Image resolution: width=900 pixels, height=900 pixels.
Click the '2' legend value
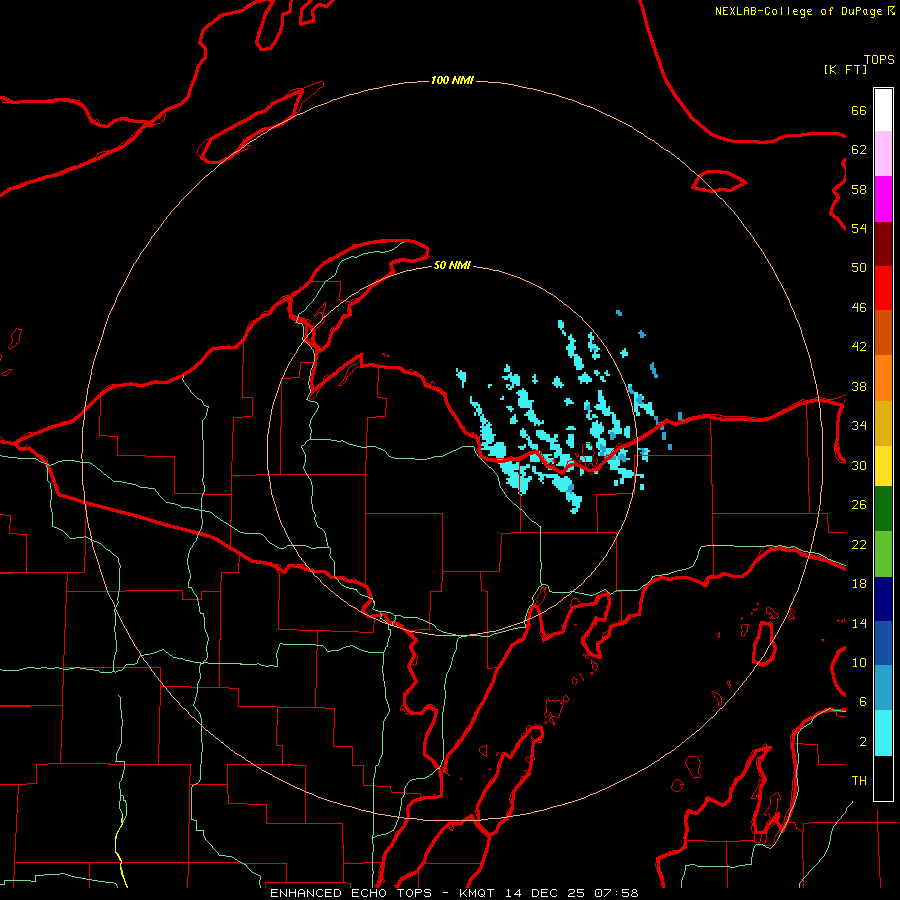(863, 742)
